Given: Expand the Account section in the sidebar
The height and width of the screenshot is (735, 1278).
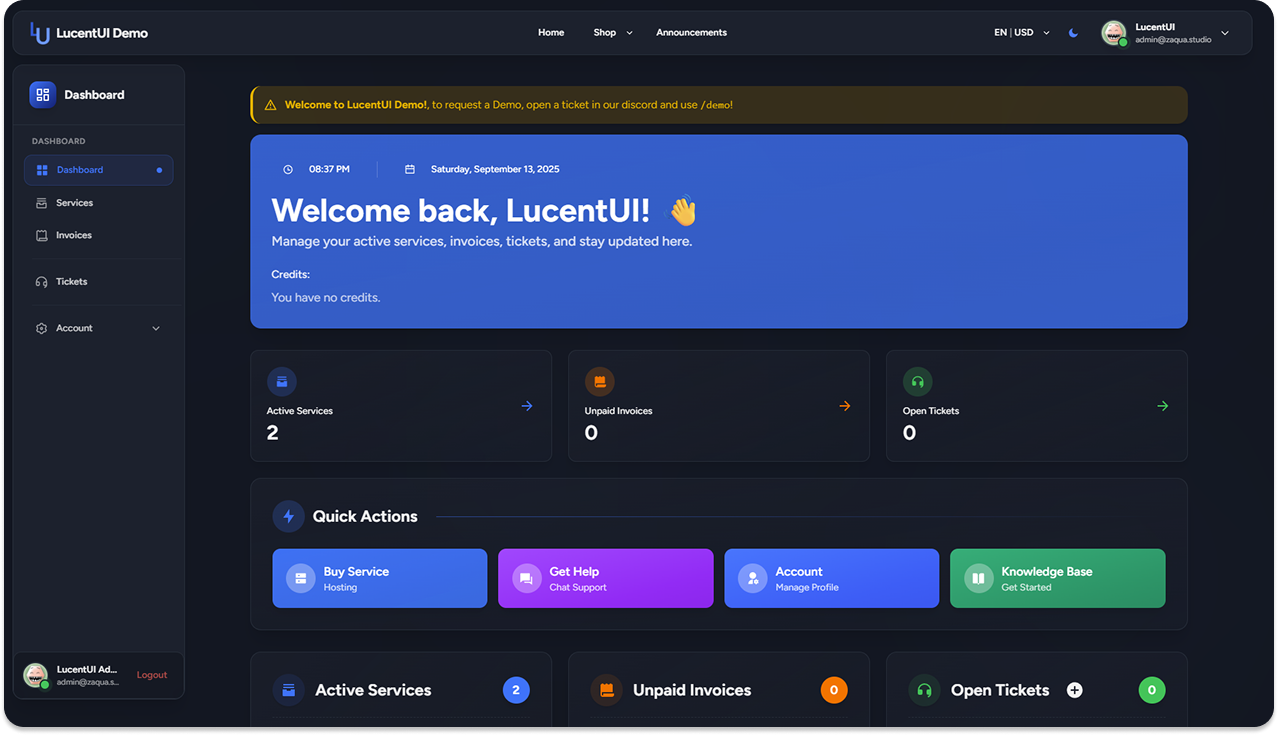Looking at the screenshot, I should [x=98, y=327].
